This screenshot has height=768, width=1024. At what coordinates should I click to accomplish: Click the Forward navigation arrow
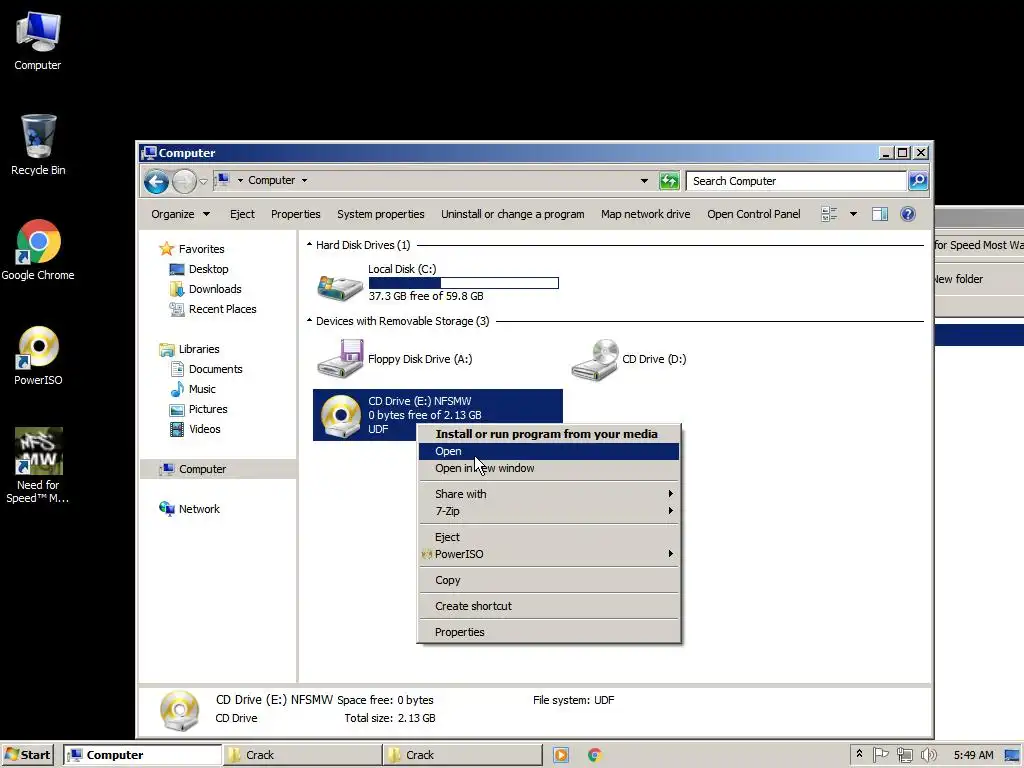tap(184, 181)
